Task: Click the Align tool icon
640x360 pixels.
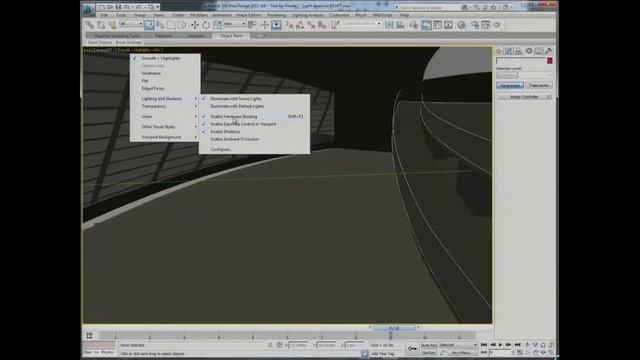Action: point(400,25)
